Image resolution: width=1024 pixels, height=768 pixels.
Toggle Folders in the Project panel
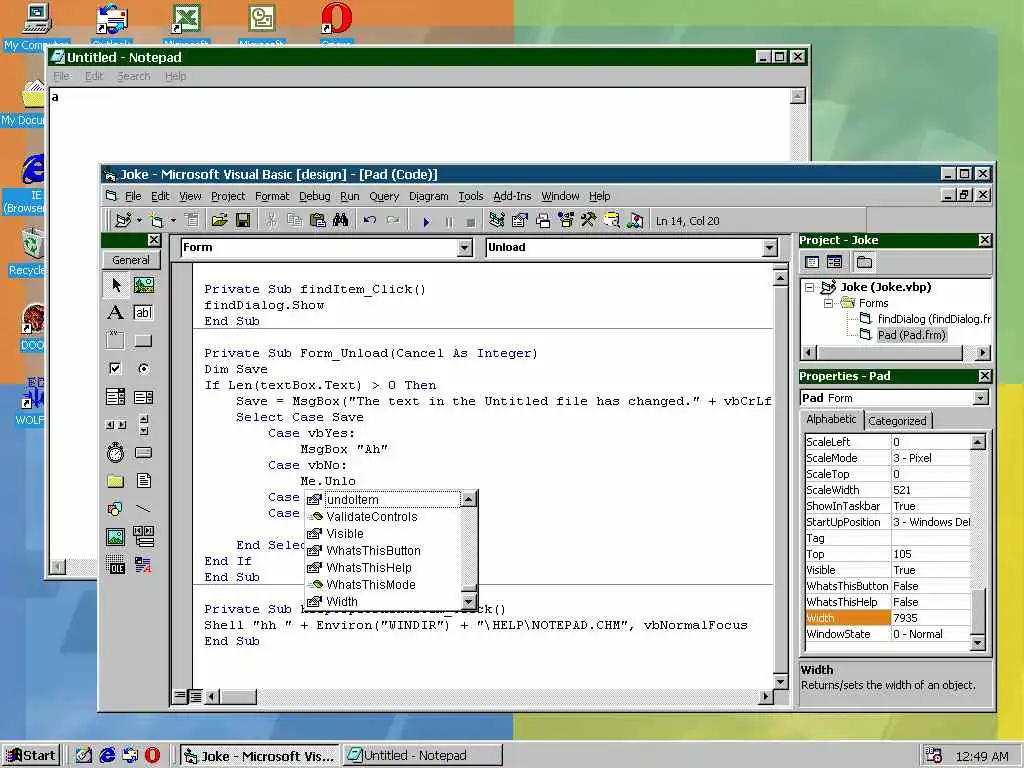coord(864,262)
